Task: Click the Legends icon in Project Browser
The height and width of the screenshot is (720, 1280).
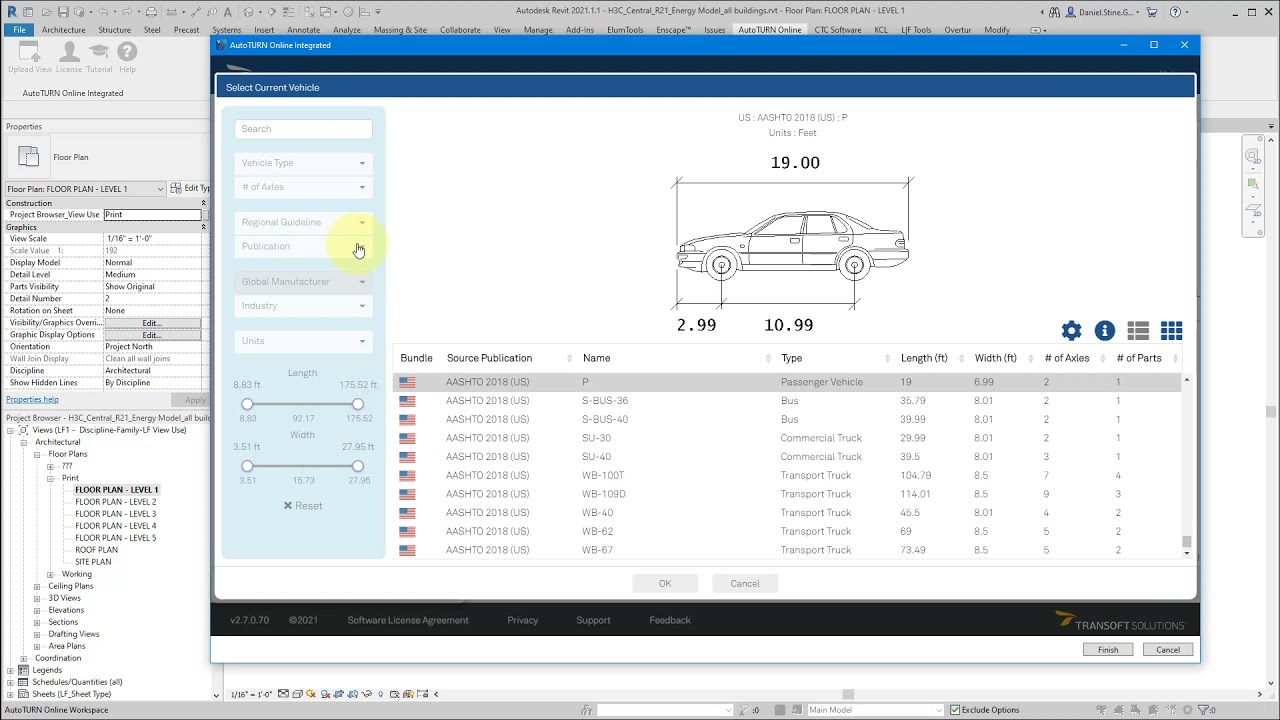Action: (x=25, y=670)
